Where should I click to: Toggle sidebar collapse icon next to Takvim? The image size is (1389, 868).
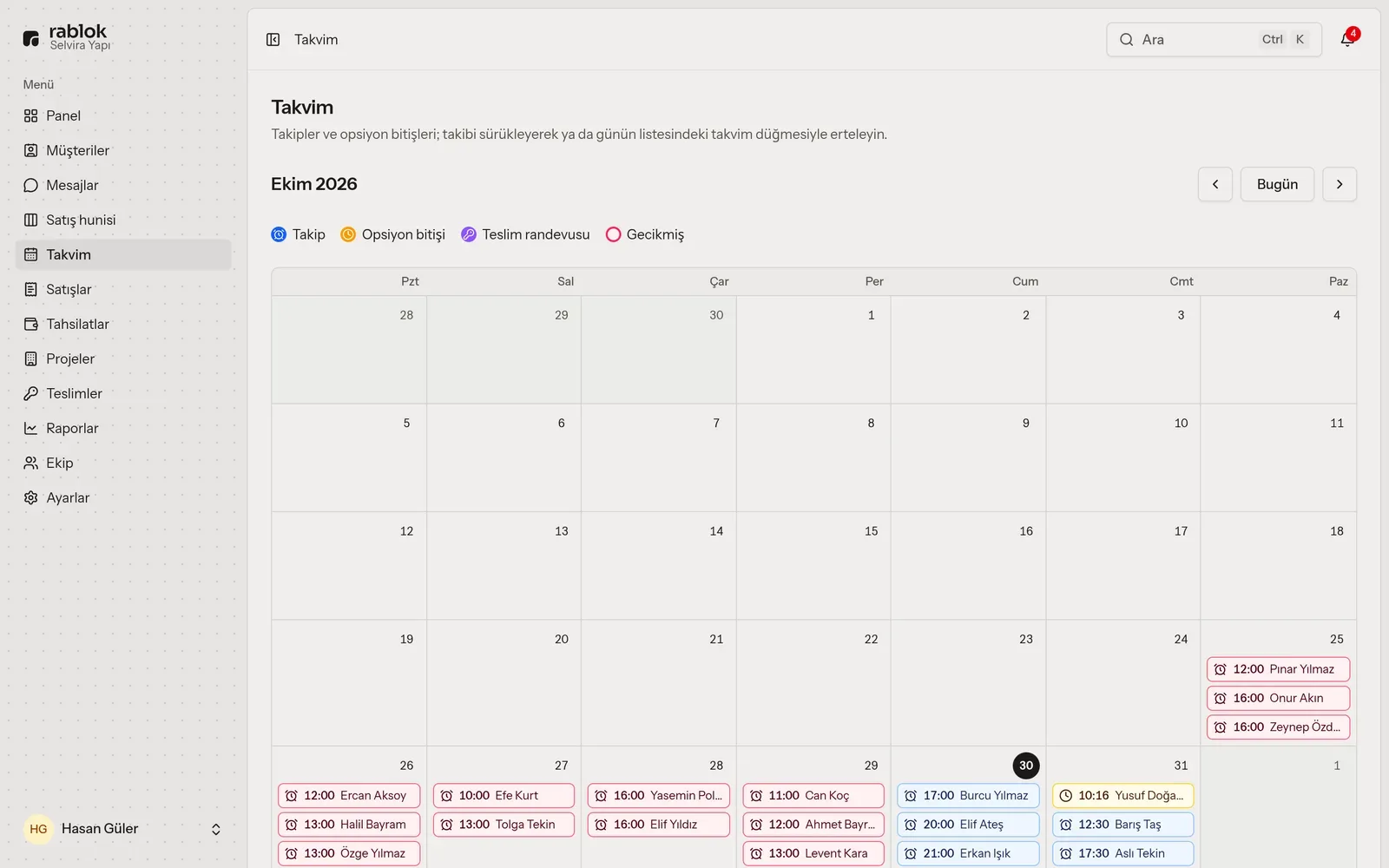273,40
